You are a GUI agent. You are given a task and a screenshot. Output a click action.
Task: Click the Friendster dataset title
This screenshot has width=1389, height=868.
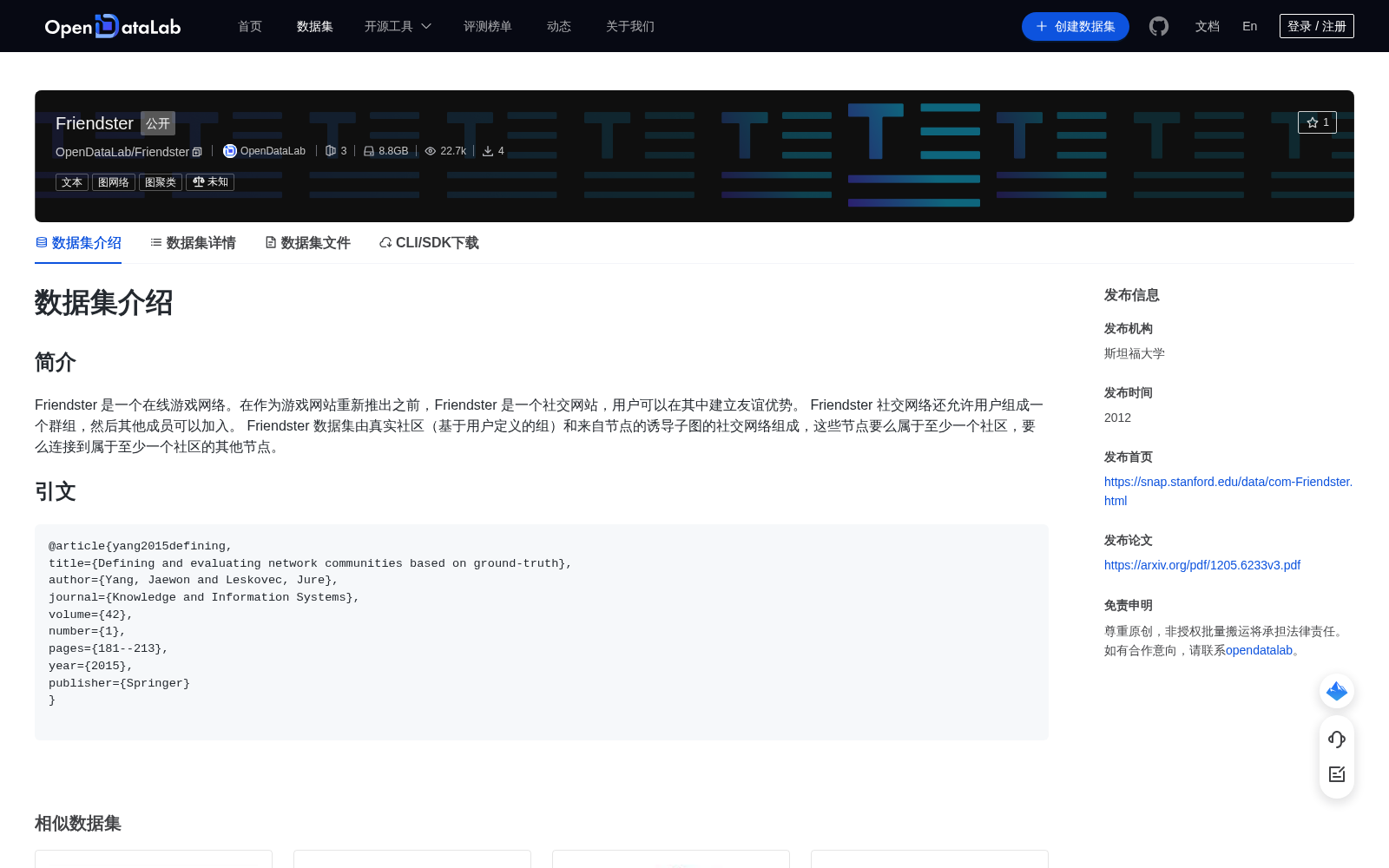(95, 123)
